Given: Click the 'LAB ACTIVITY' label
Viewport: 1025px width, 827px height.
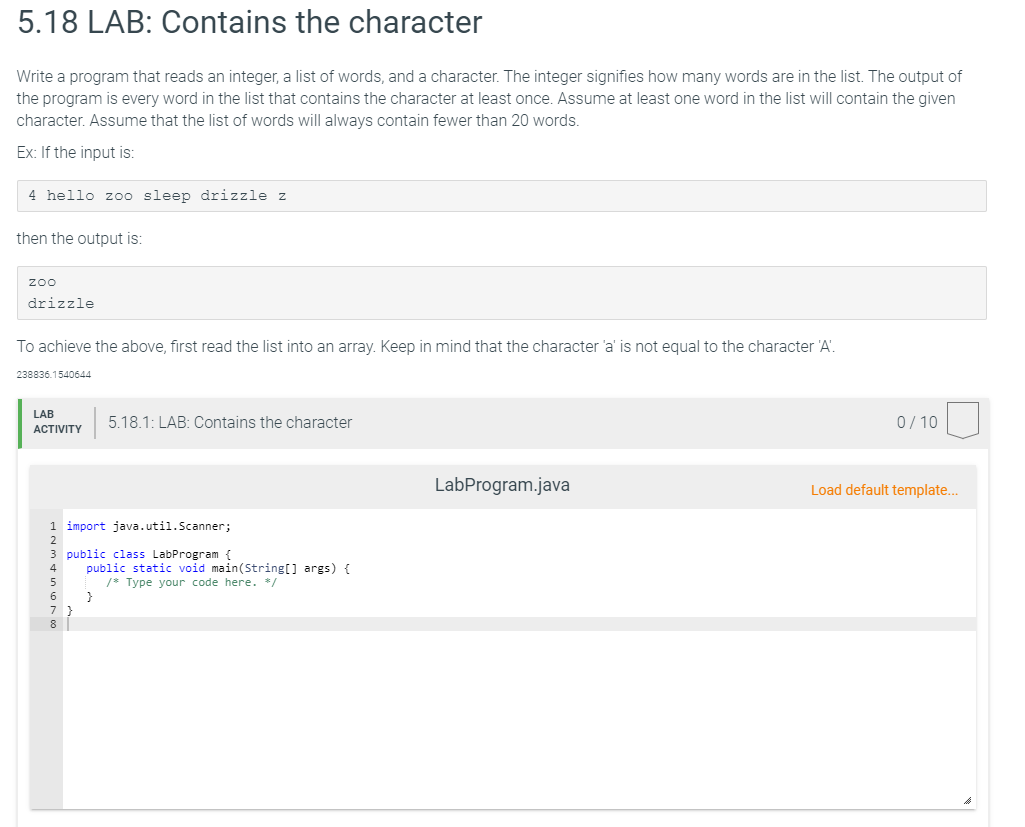Looking at the screenshot, I should click(x=58, y=422).
